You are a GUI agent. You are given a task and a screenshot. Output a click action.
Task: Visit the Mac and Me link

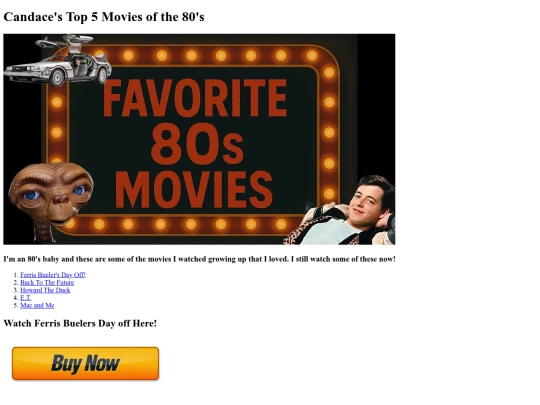click(37, 305)
